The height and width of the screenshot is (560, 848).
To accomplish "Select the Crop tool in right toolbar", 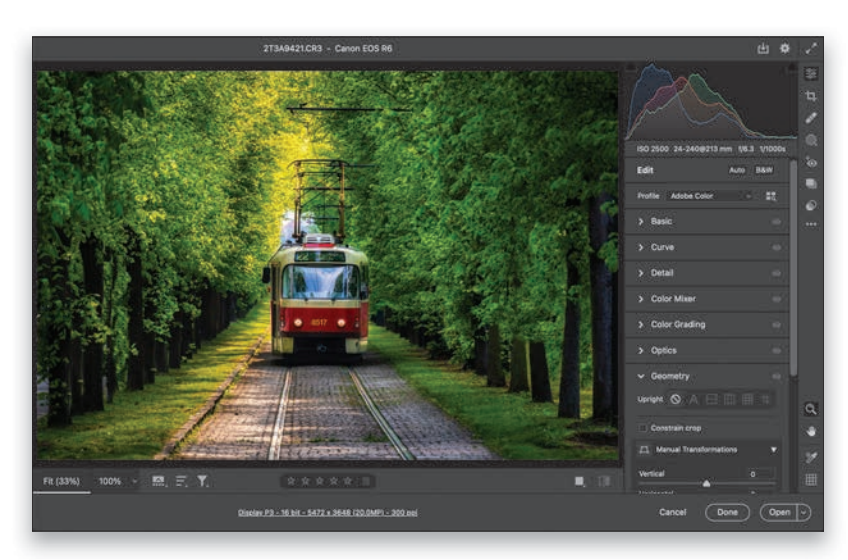I will coord(811,96).
